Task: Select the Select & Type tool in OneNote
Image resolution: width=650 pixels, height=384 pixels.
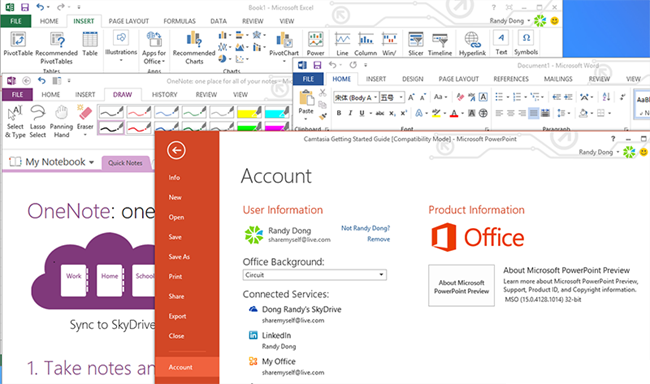Action: (x=15, y=122)
